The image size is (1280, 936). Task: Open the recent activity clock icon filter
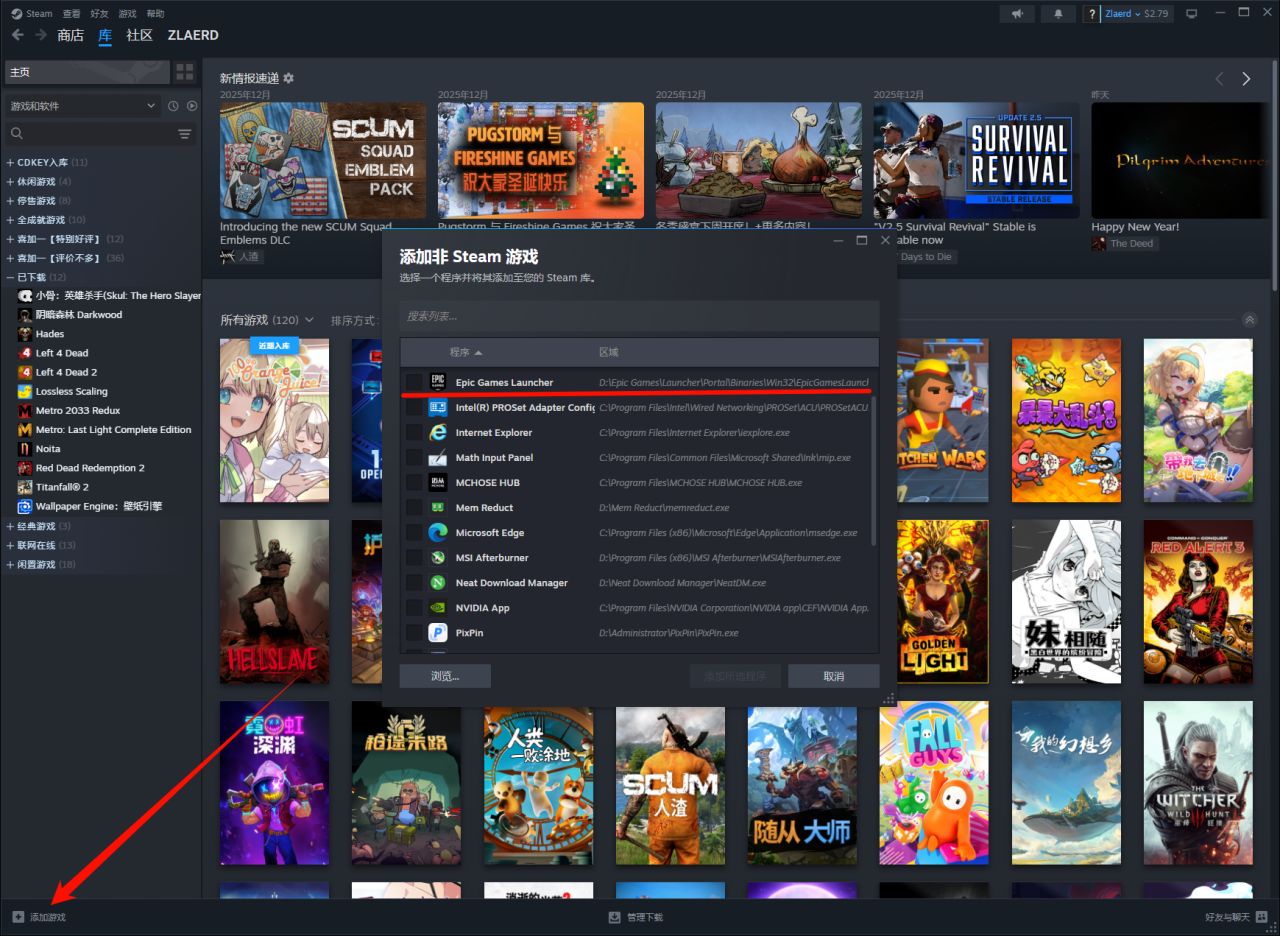tap(173, 106)
